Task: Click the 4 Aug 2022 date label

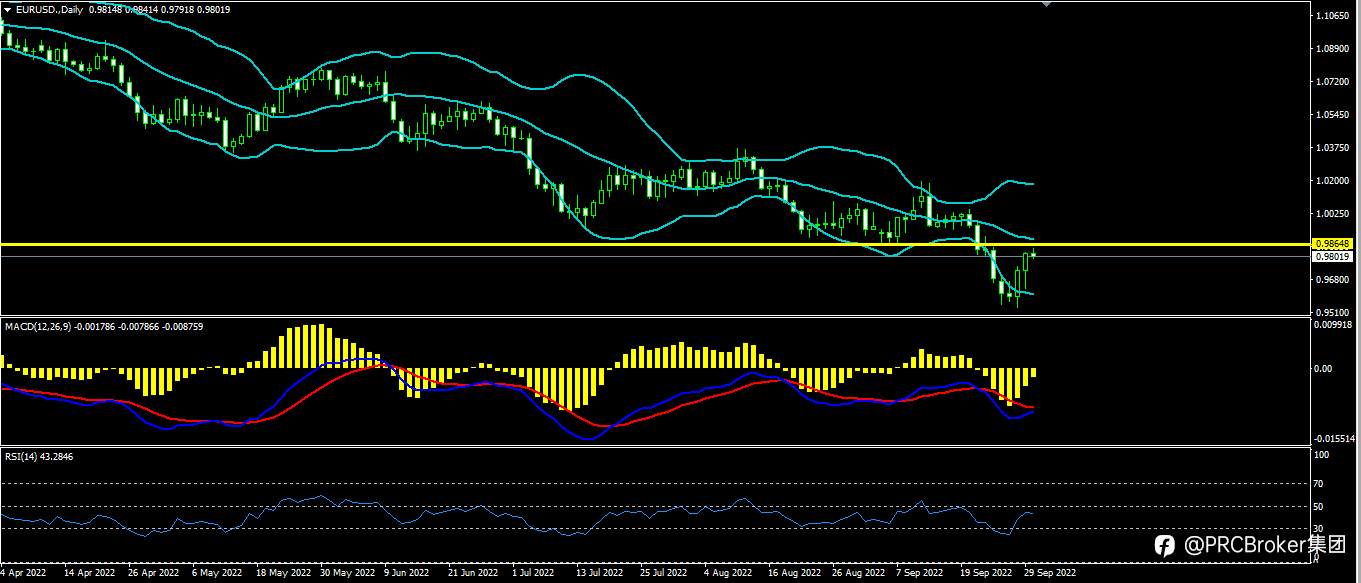Action: tap(728, 574)
